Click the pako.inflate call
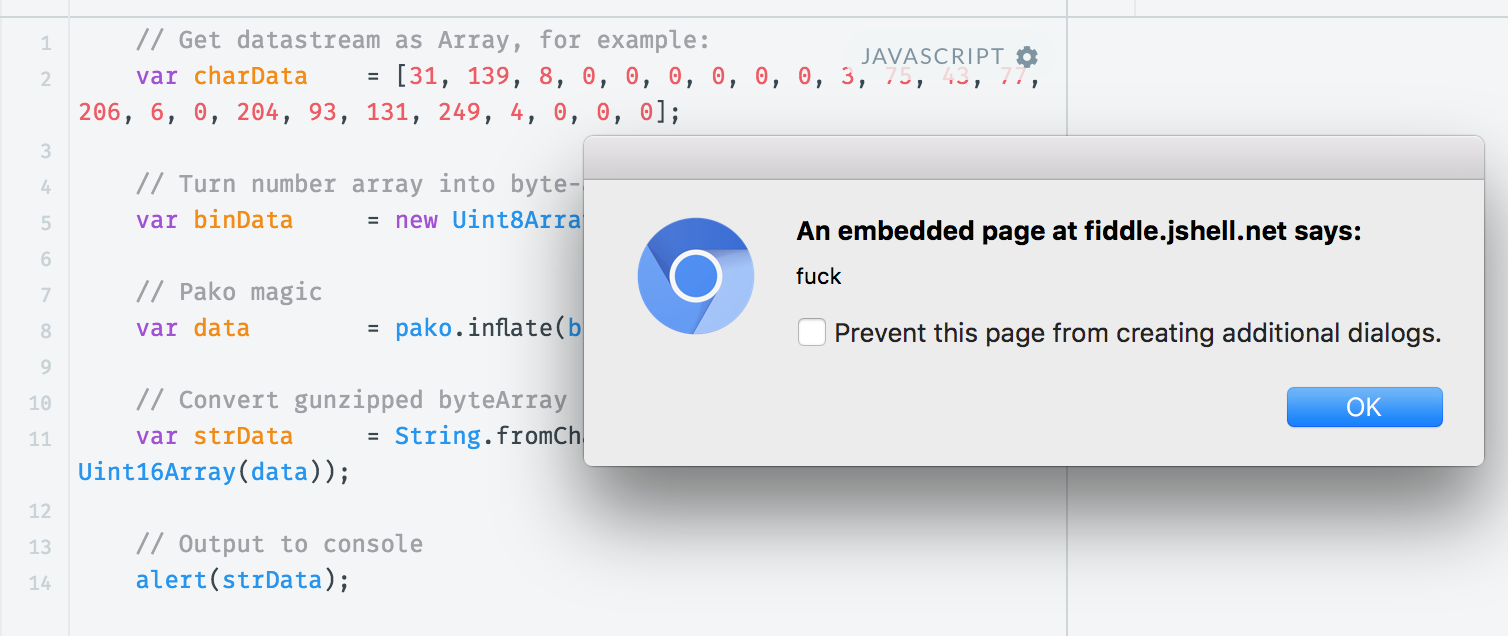1508x636 pixels. coord(489,328)
